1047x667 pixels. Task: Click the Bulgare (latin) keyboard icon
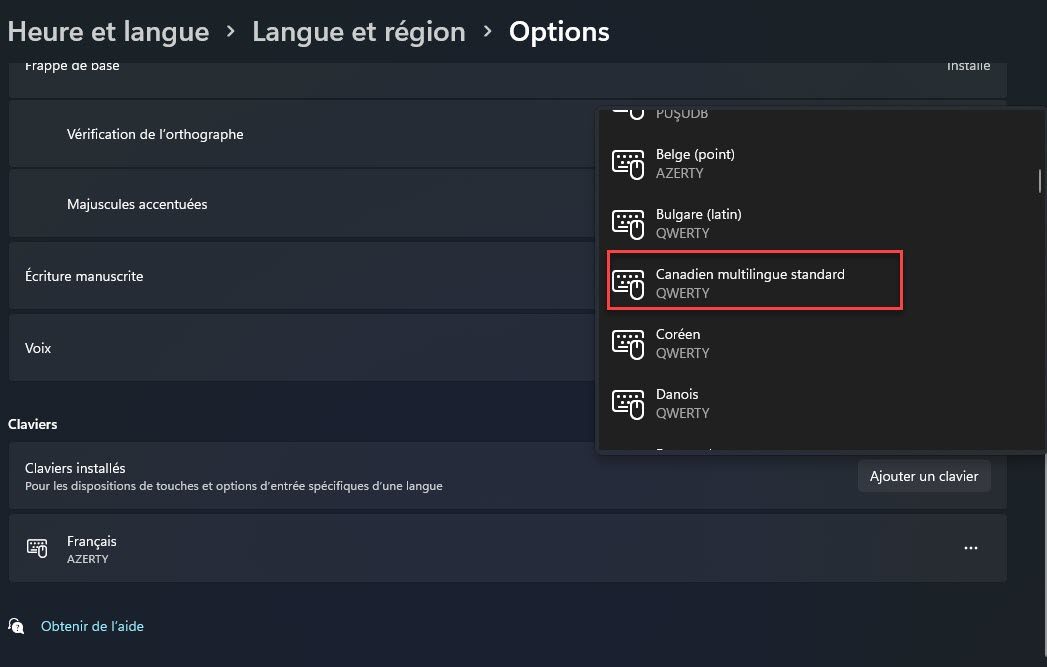[x=628, y=224]
